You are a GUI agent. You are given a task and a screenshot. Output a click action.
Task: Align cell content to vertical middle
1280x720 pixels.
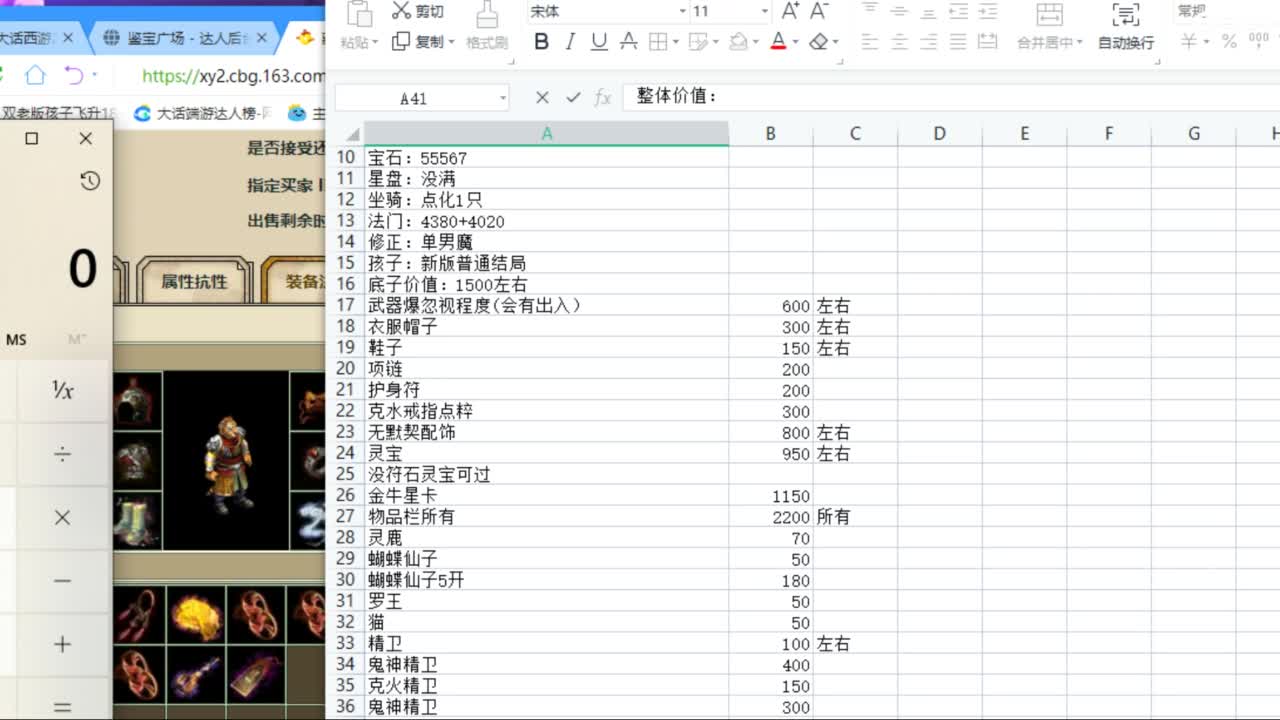click(x=899, y=11)
